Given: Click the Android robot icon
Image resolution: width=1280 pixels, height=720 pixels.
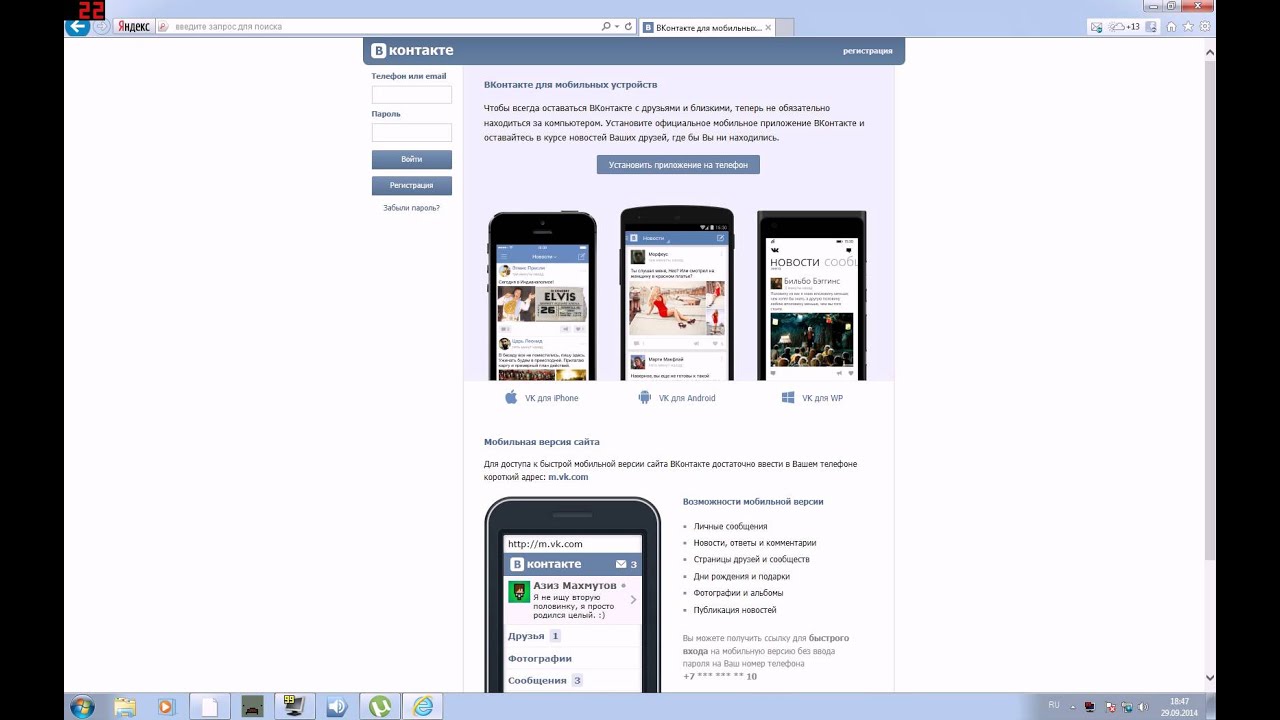Looking at the screenshot, I should 645,398.
